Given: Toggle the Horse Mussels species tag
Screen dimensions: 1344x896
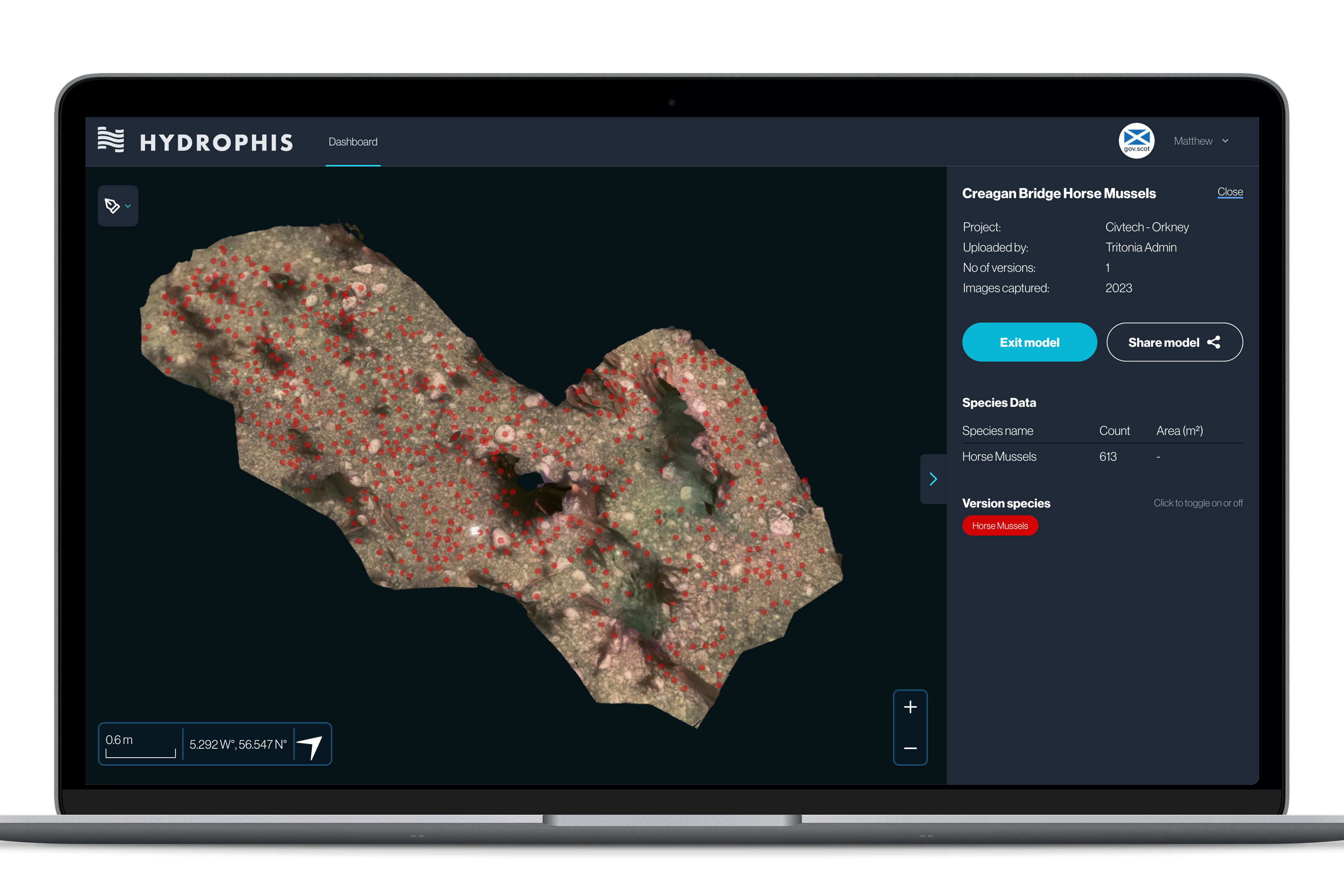Looking at the screenshot, I should (1000, 526).
